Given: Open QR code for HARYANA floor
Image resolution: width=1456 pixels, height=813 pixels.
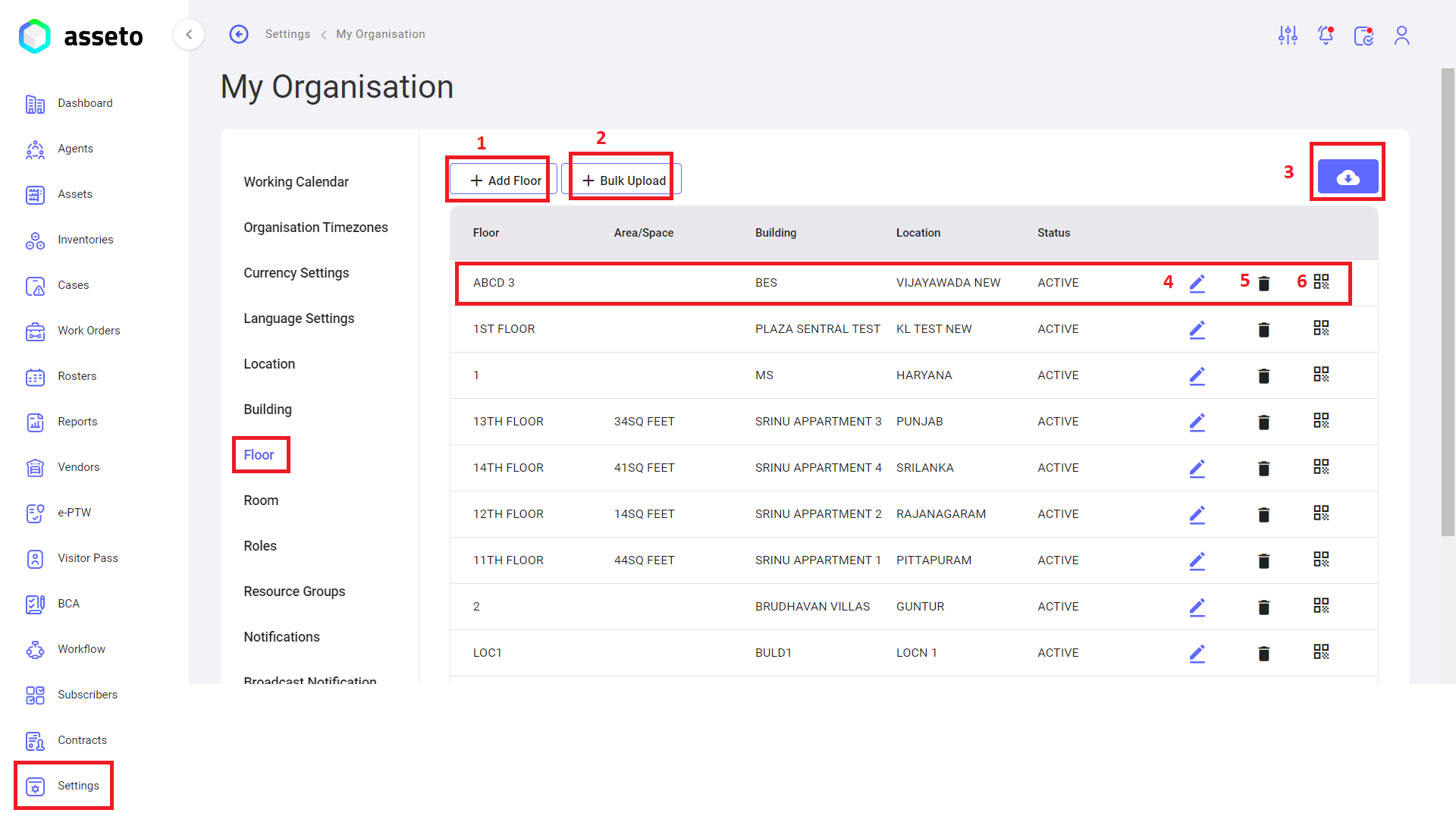Looking at the screenshot, I should pos(1321,374).
